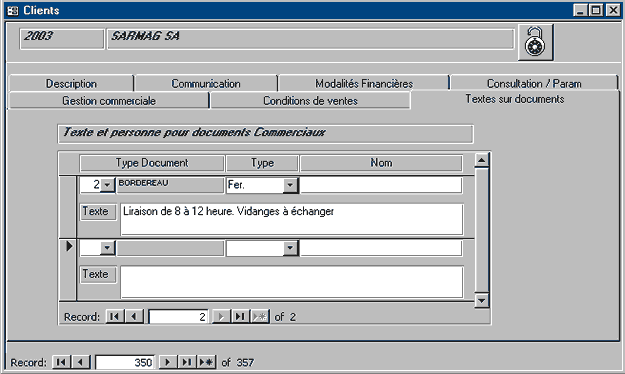This screenshot has height=374, width=625.
Task: Click text box containing Liraison de 8 à 12 heure
Action: (x=292, y=219)
